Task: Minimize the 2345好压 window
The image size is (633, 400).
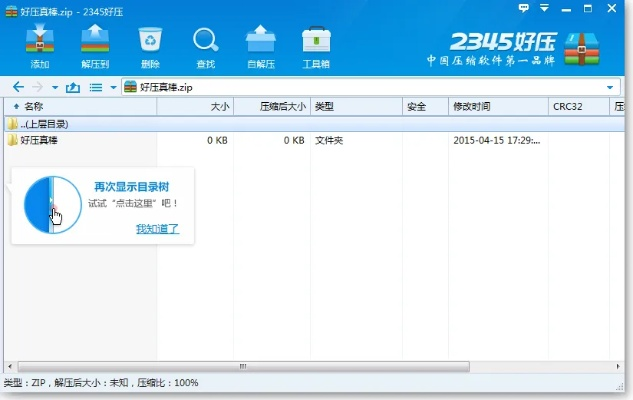Action: (566, 8)
